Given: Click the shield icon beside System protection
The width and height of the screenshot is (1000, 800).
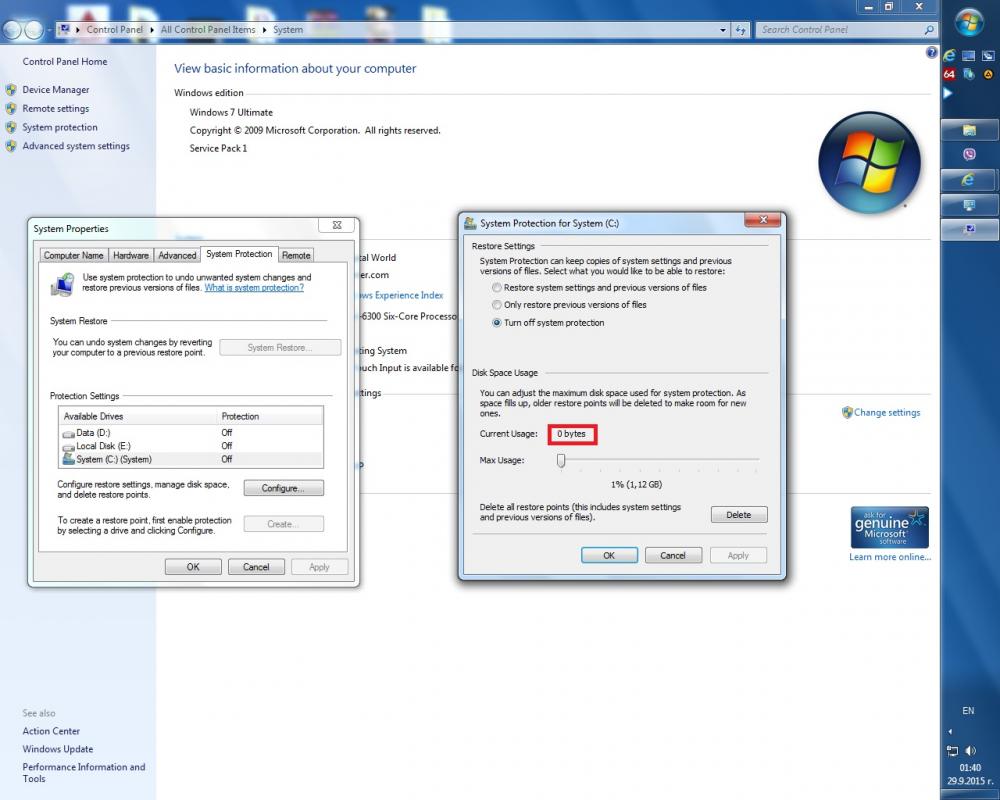Looking at the screenshot, I should (11, 128).
